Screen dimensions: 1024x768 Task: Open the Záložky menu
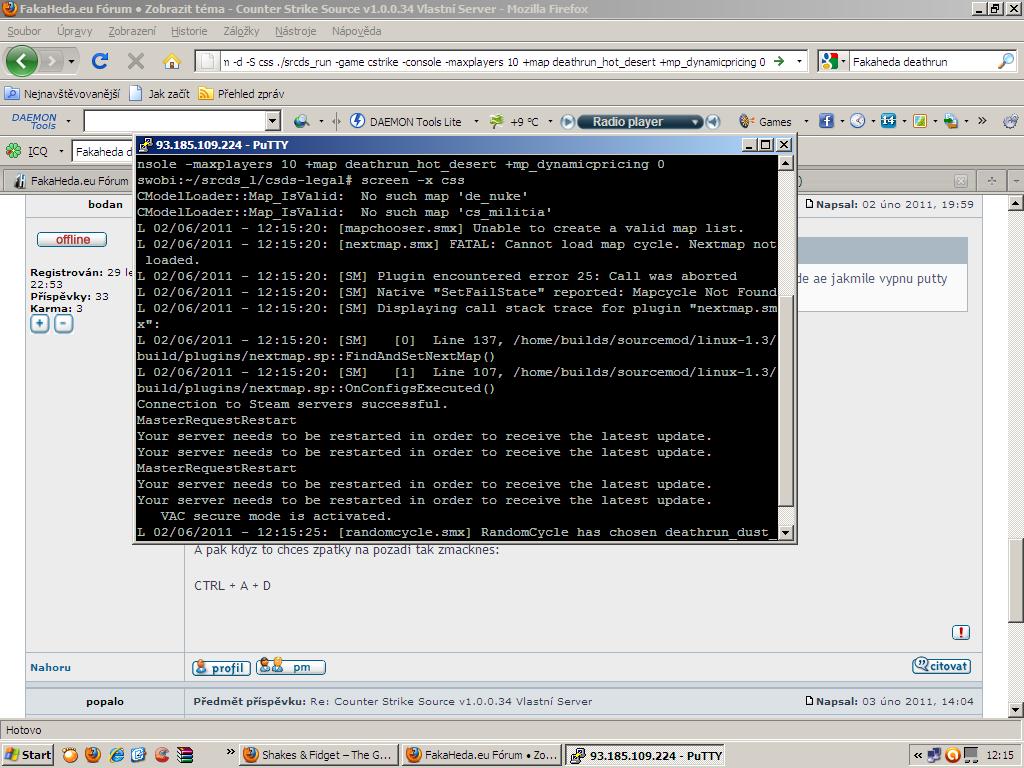(x=241, y=31)
